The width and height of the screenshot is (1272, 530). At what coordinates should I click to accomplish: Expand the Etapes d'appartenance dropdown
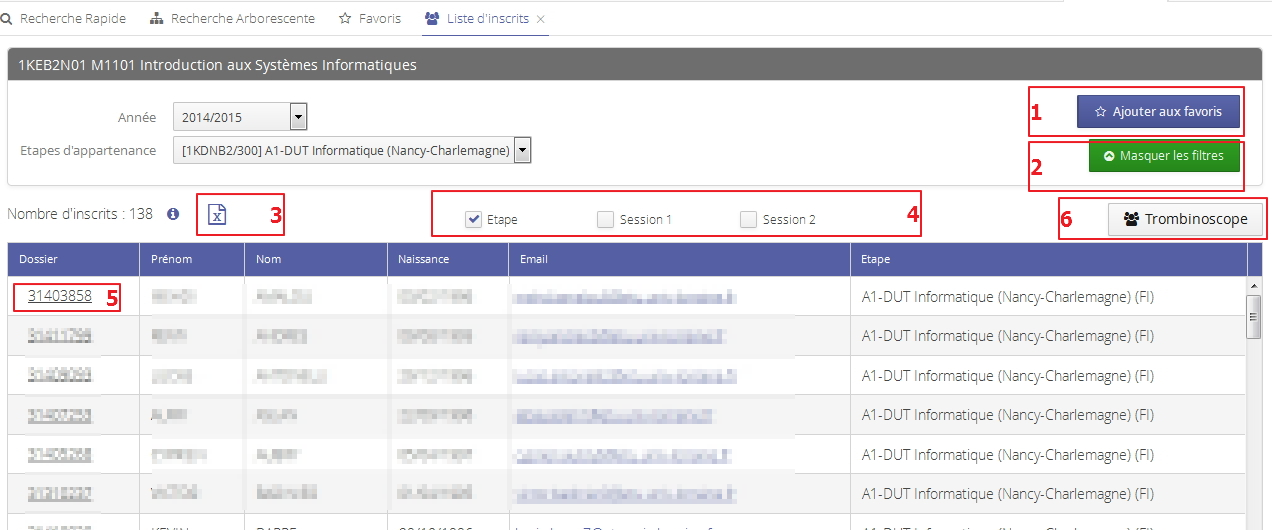[522, 151]
